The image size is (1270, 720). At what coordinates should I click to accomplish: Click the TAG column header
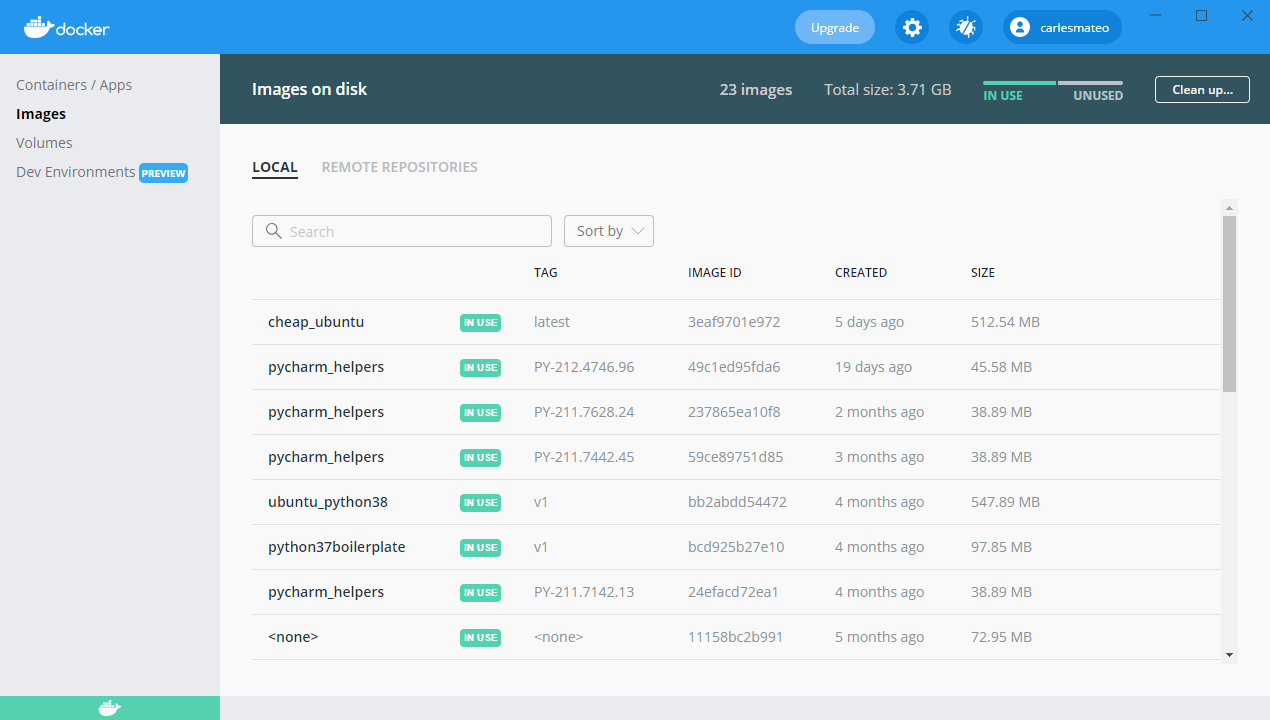pyautogui.click(x=546, y=272)
